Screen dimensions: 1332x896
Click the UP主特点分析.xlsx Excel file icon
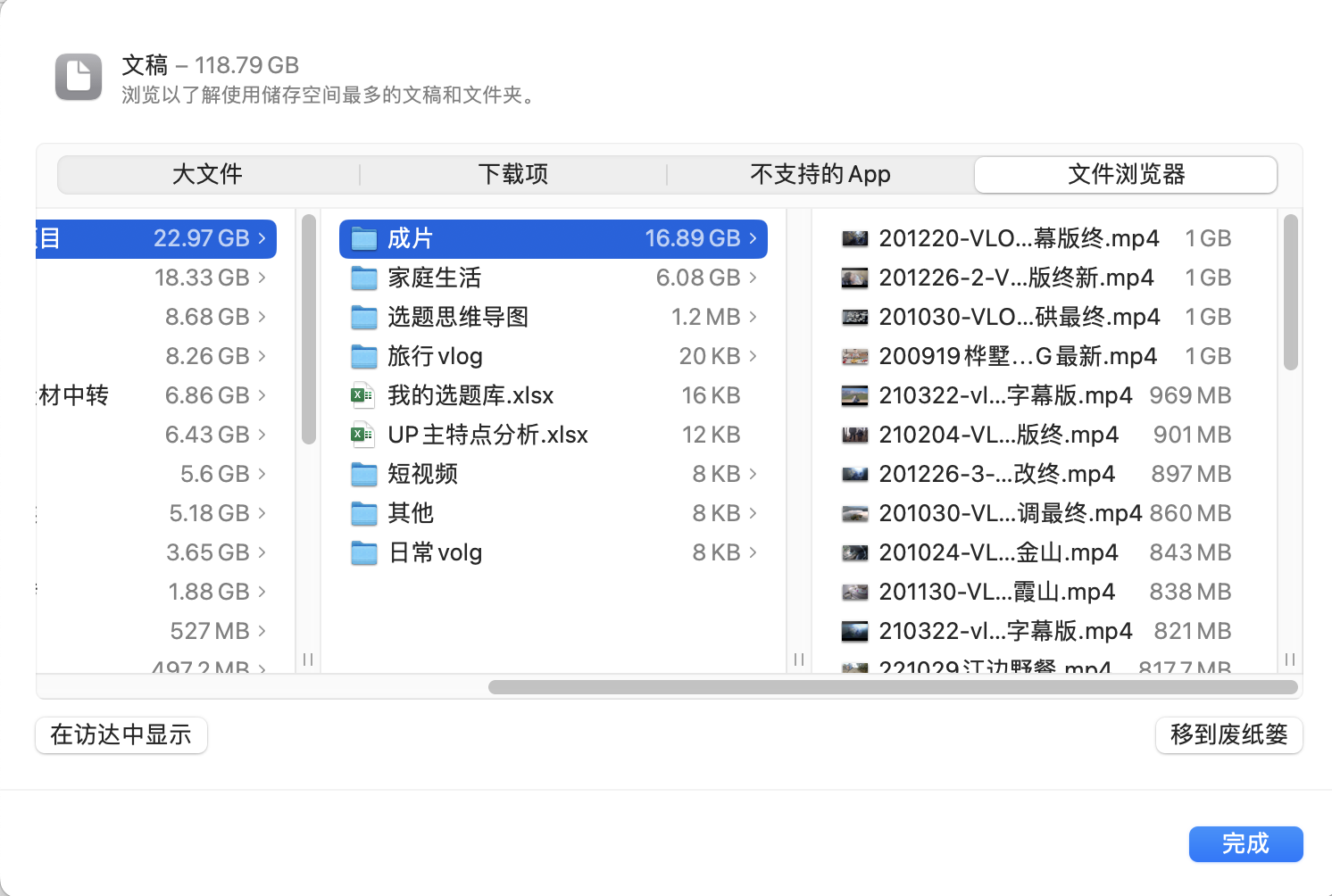362,435
